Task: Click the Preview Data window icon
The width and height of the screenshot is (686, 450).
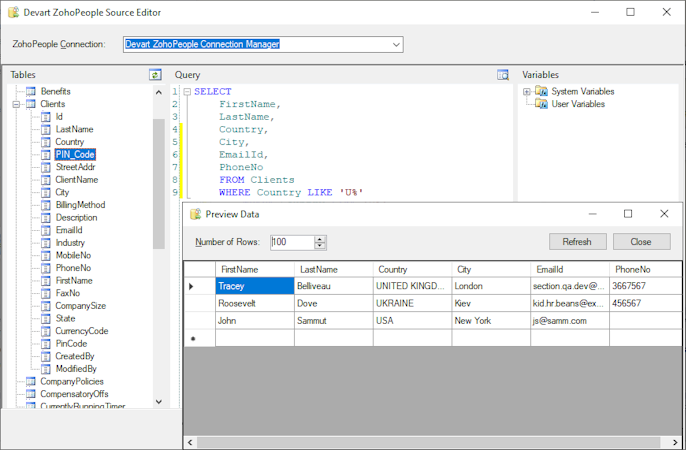Action: point(196,214)
